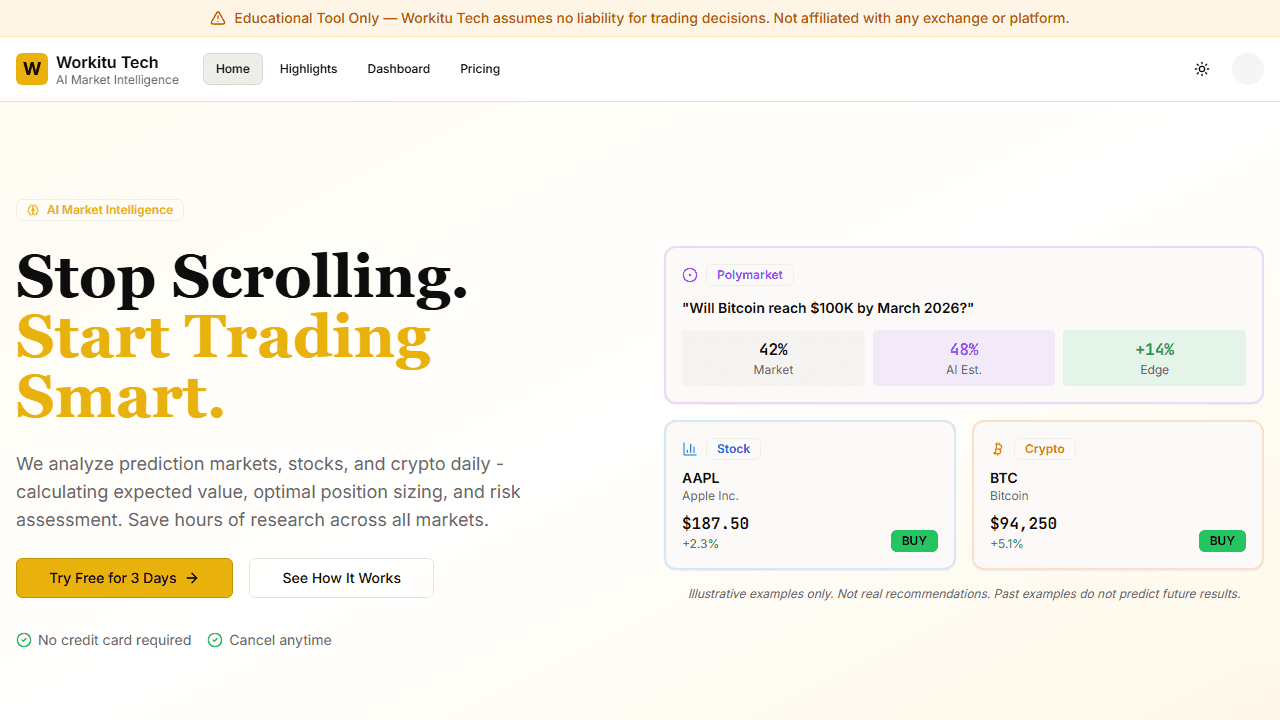Click the No credit card checkmark icon
Screen dimensions: 1280x720
click(24, 640)
